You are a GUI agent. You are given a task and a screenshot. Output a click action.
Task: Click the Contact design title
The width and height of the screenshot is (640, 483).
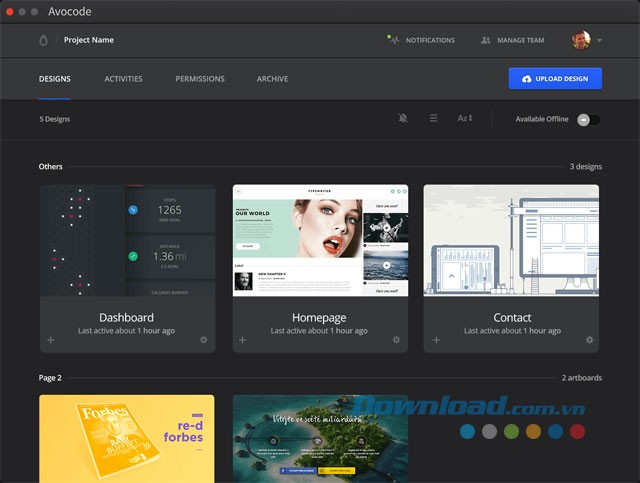click(512, 317)
